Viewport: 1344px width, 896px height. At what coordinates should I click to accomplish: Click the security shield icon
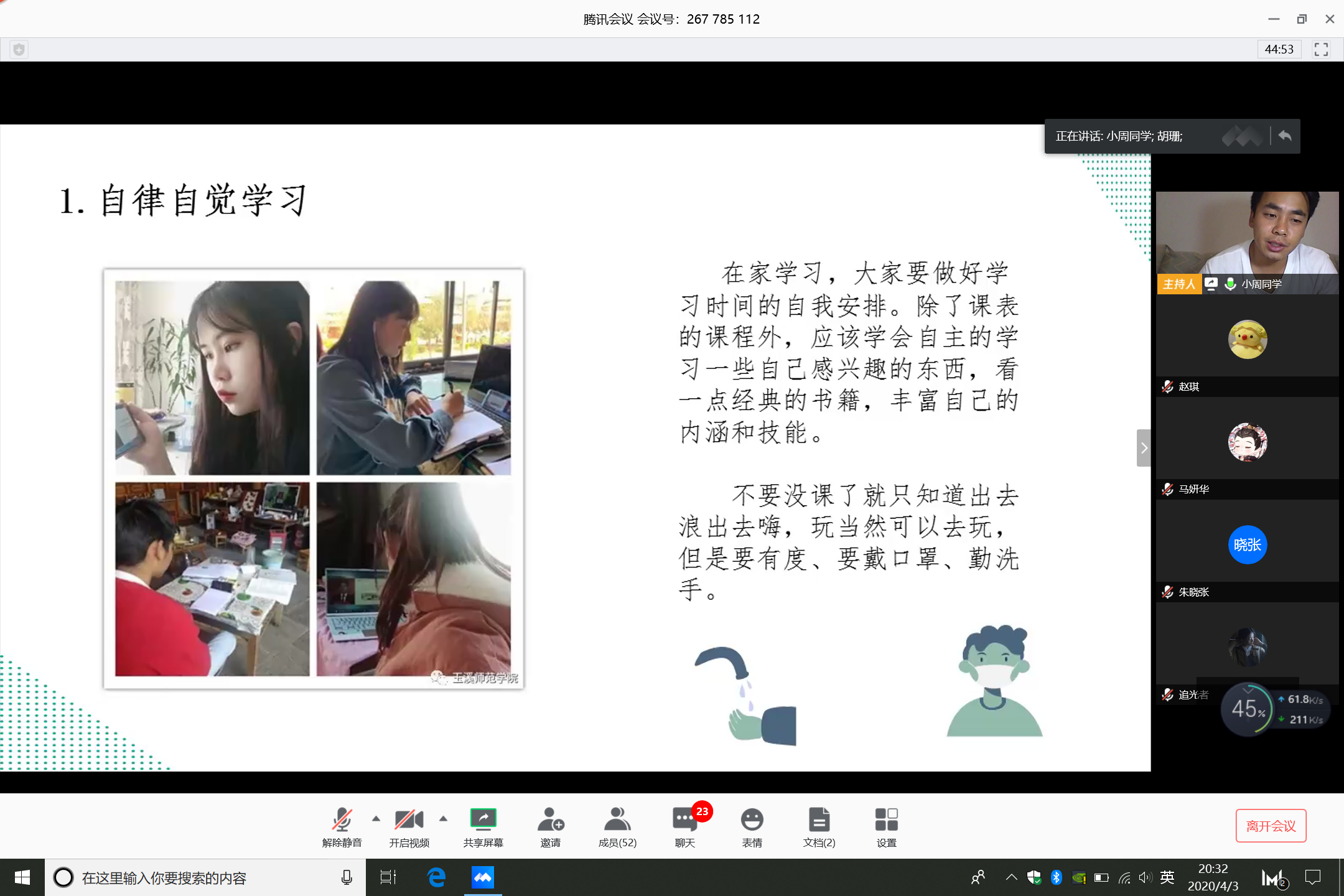click(x=19, y=49)
